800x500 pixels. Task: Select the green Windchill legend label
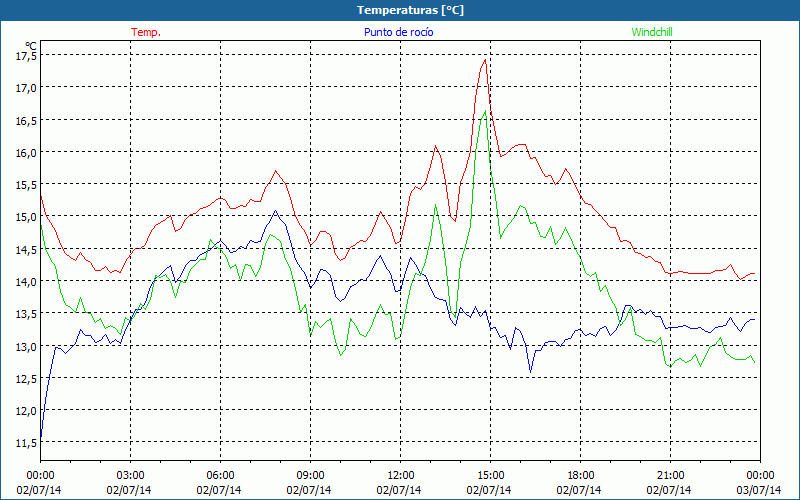click(652, 32)
